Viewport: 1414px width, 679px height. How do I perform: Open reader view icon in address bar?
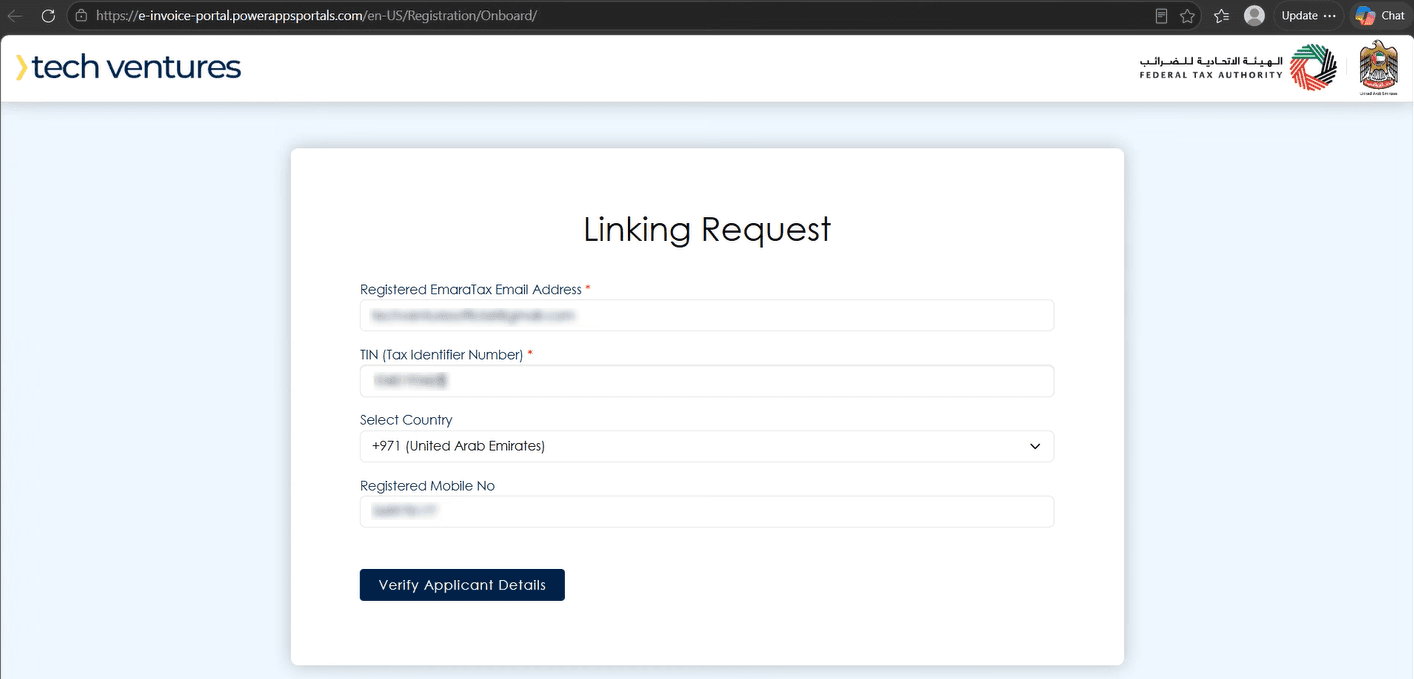(x=1161, y=16)
